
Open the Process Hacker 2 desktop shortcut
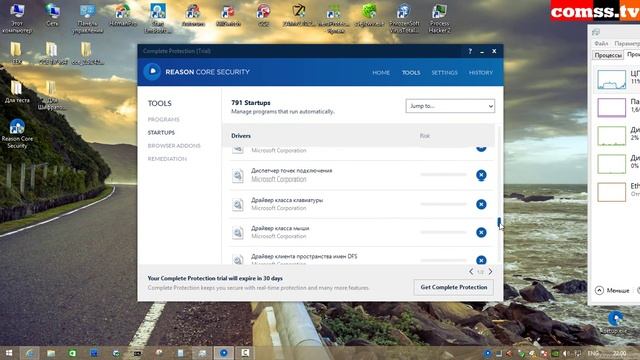click(x=439, y=18)
